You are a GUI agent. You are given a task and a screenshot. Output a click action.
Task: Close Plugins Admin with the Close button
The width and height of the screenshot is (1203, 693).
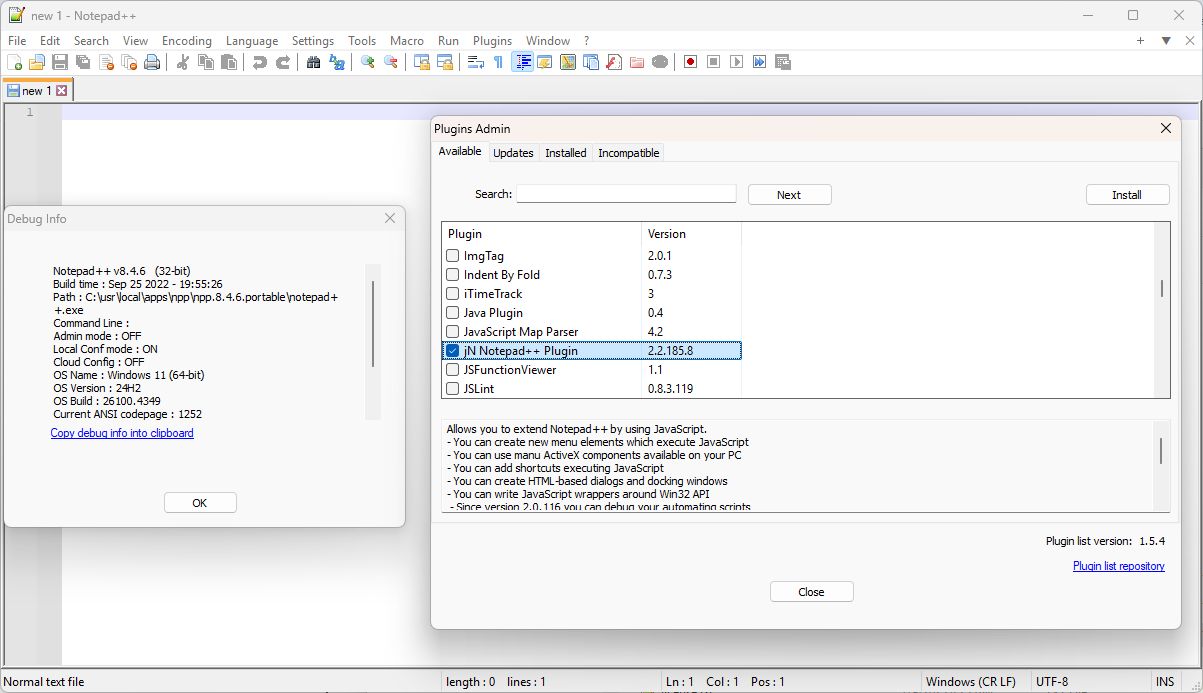click(811, 592)
